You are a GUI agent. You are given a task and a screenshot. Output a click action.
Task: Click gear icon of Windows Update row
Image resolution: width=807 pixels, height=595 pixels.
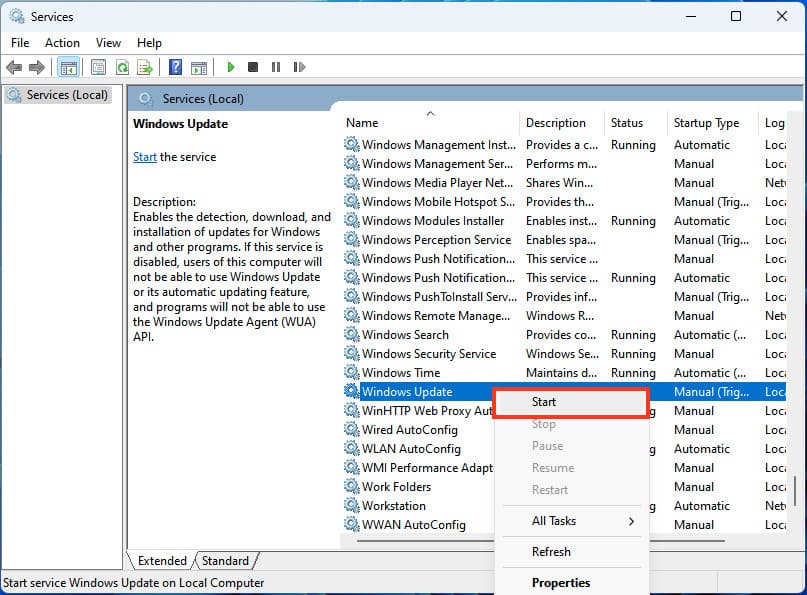click(352, 392)
